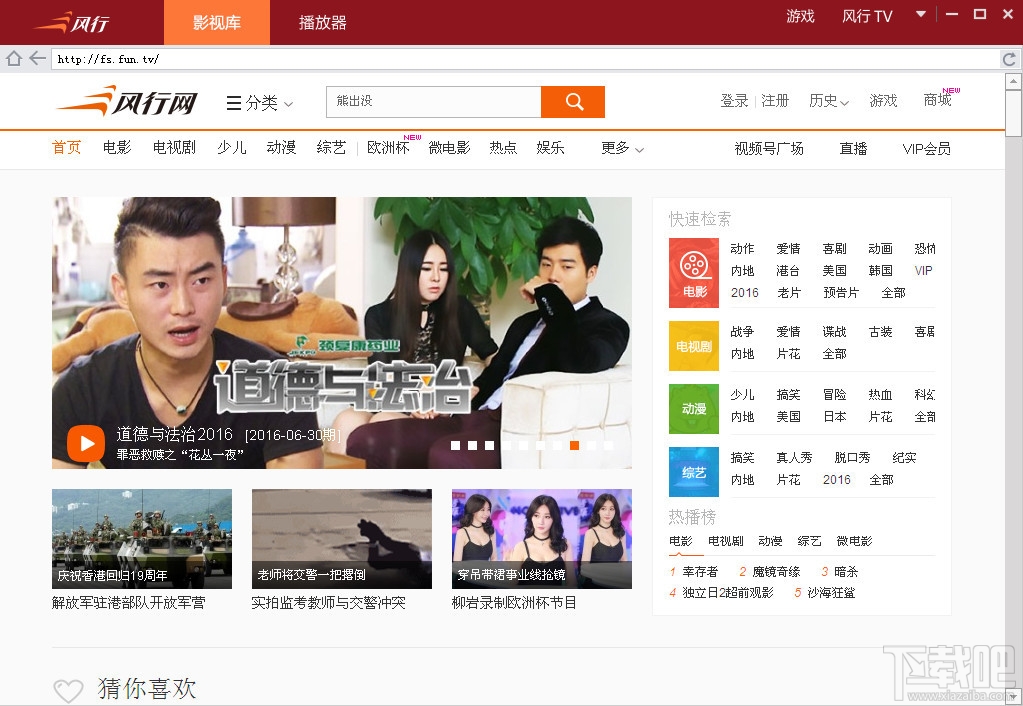This screenshot has width=1023, height=706.
Task: Select the 综艺 navigation item
Action: pyautogui.click(x=331, y=147)
